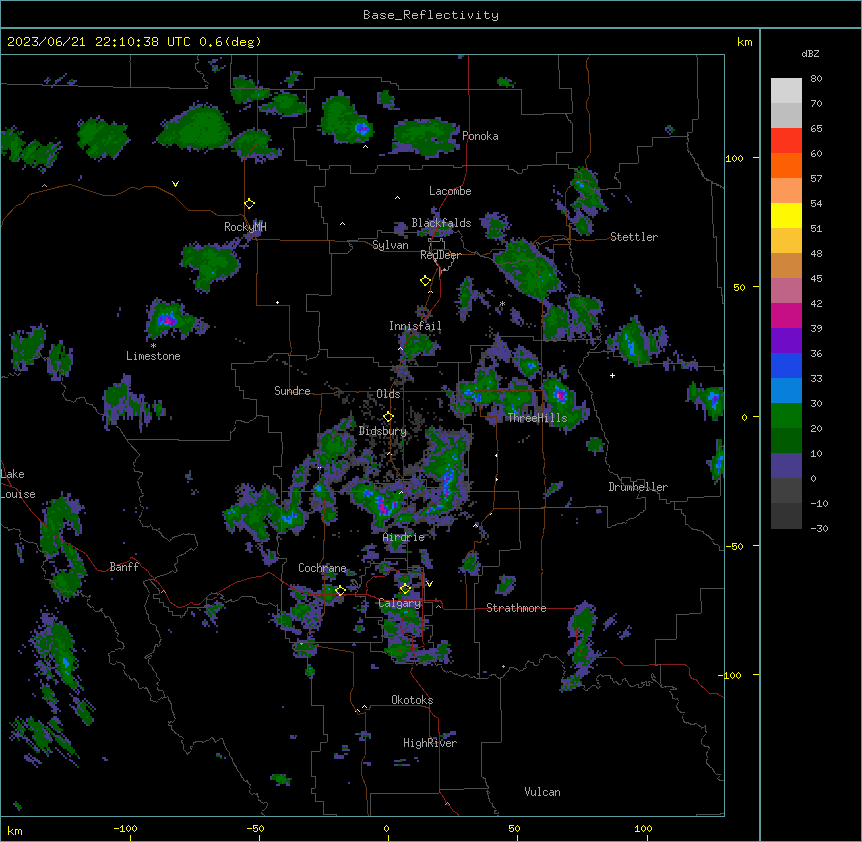Click the yellow diamond marker near RockyMH
Viewport: 862px width, 842px height.
pos(250,204)
